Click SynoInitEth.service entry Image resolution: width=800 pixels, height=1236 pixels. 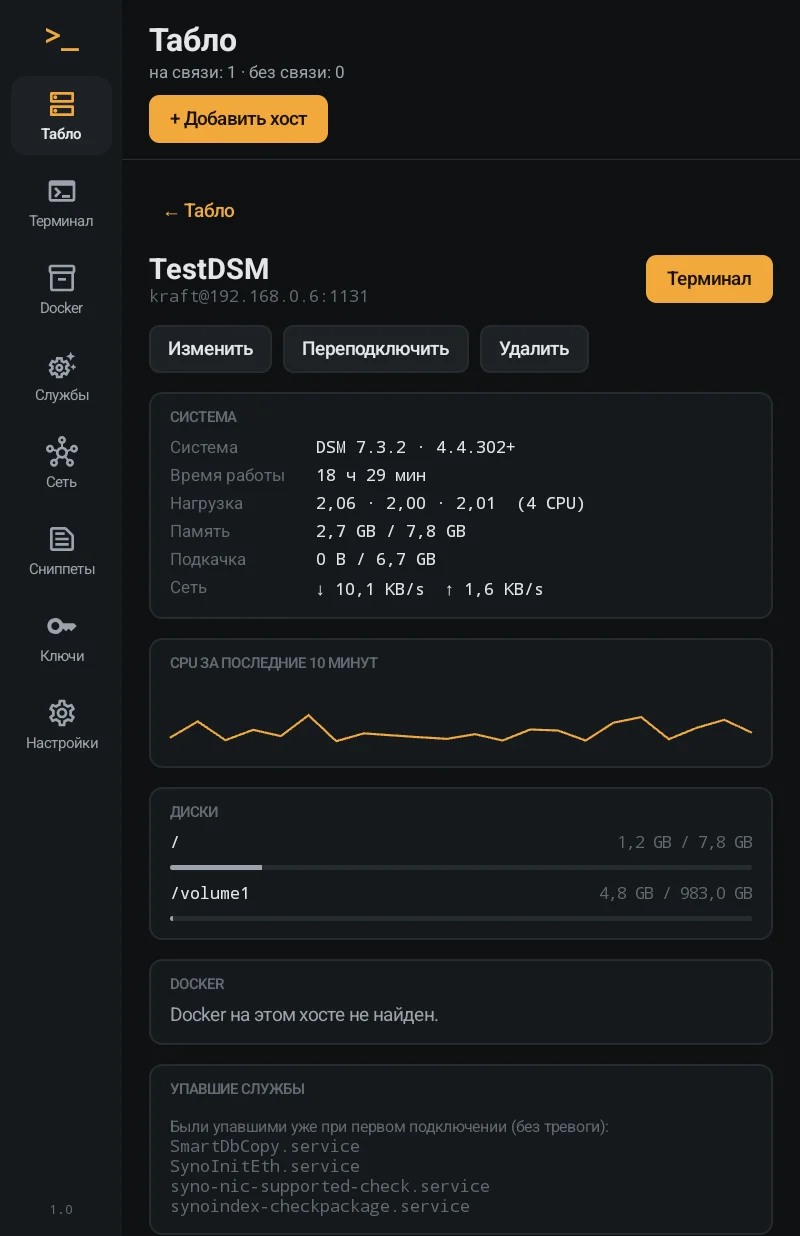tap(265, 1166)
